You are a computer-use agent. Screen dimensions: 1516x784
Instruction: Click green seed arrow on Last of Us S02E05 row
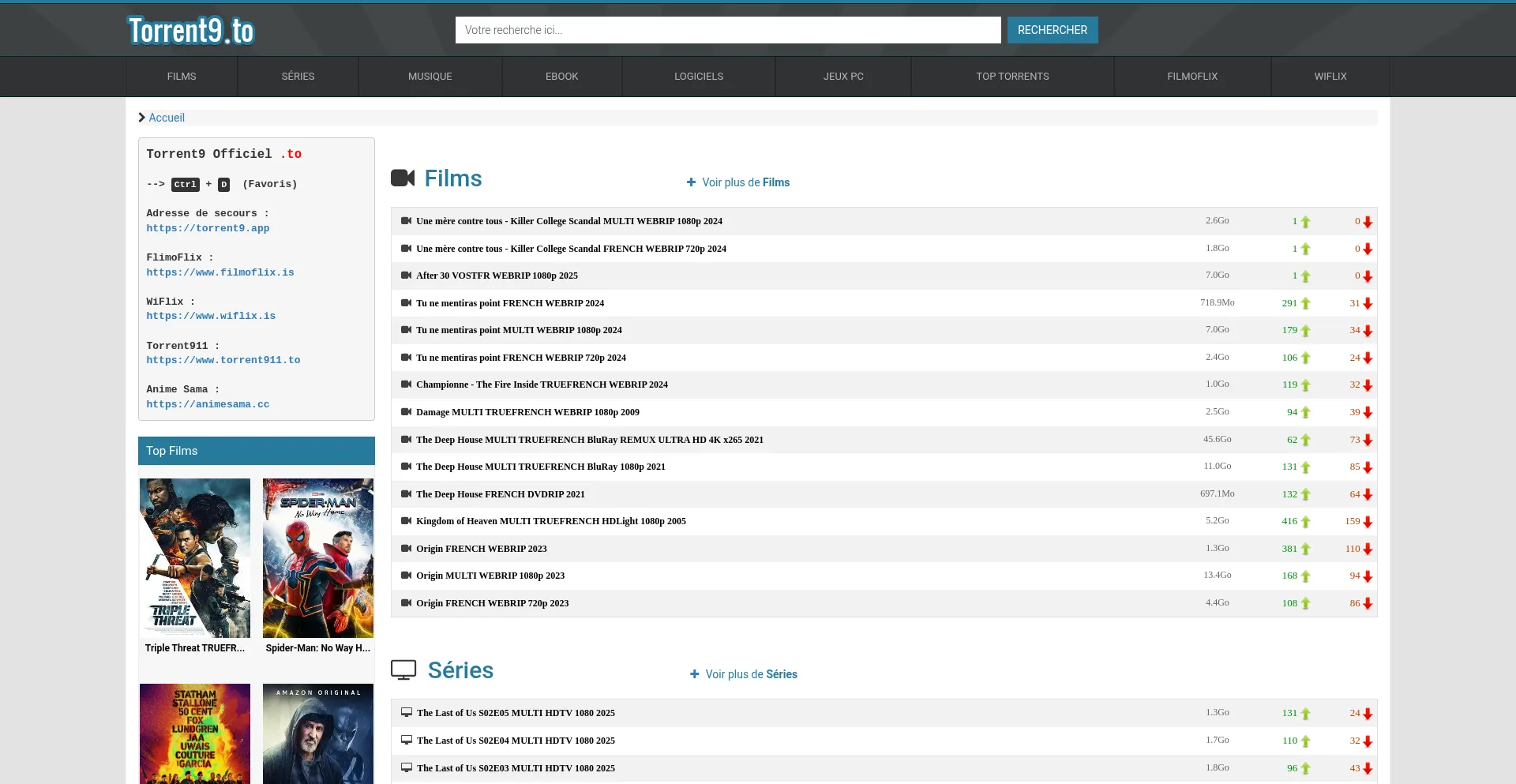(x=1306, y=714)
